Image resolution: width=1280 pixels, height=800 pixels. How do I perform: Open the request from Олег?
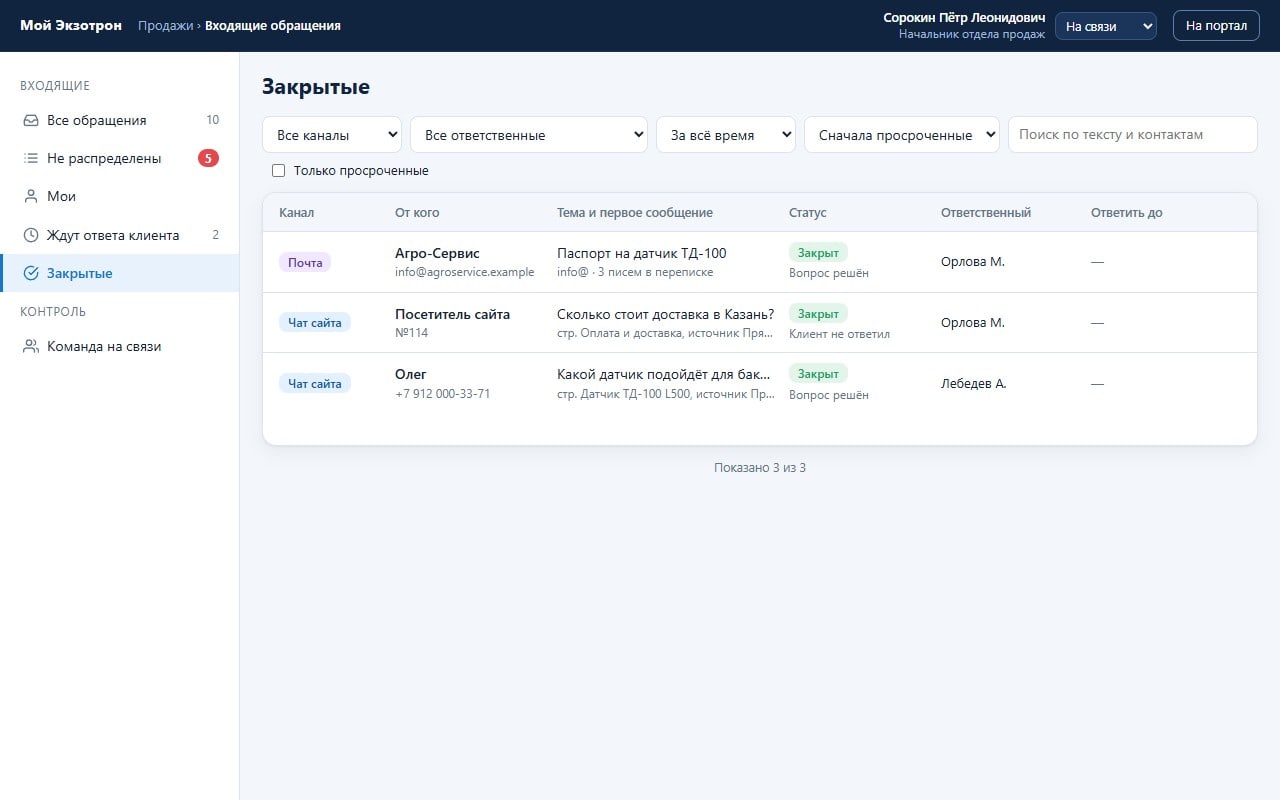[759, 383]
